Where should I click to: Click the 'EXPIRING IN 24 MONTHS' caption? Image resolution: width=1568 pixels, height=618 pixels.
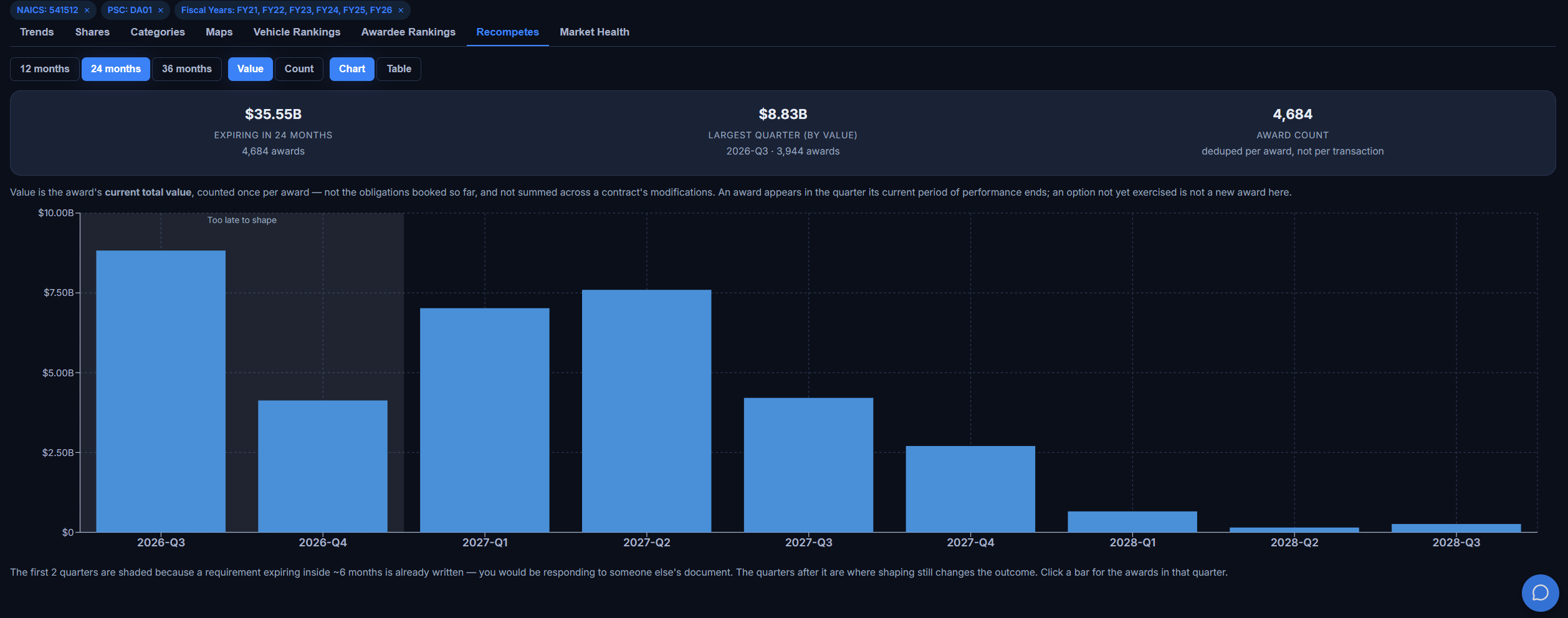273,135
